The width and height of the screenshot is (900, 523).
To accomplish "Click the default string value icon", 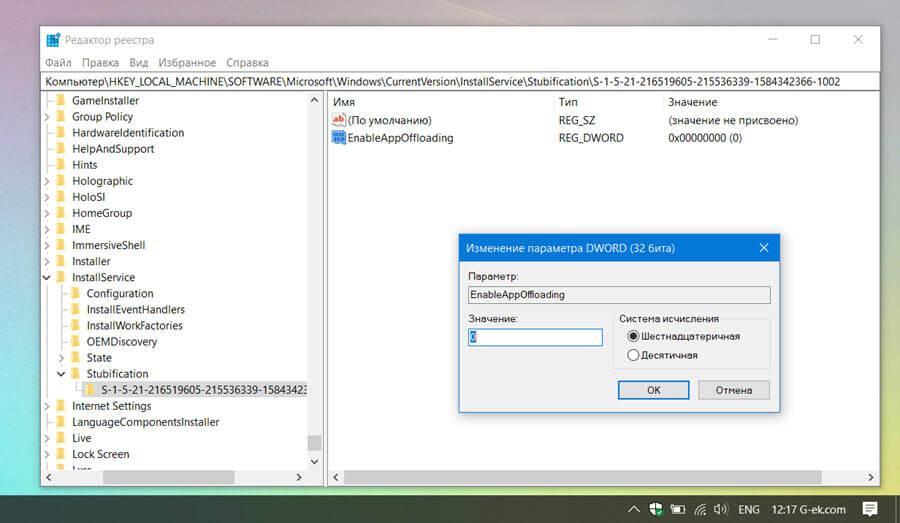I will (x=339, y=120).
